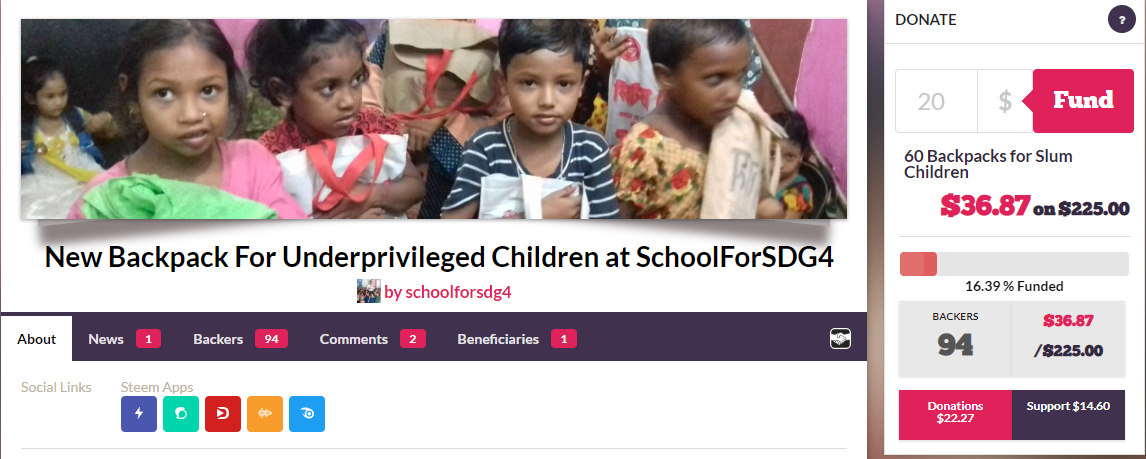View the Comments tab
1146x459 pixels.
(x=372, y=339)
